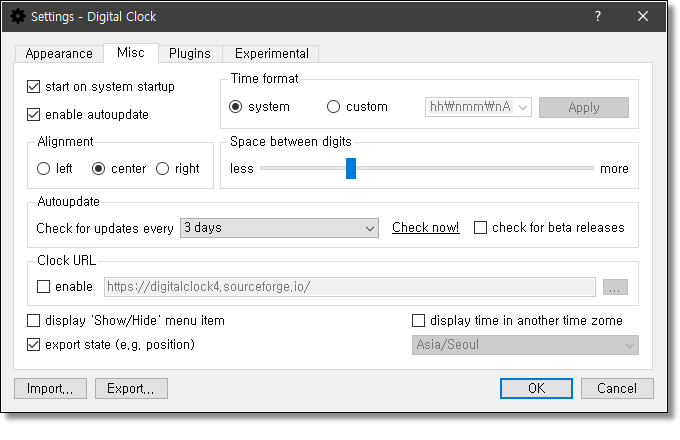Click the Export... button
This screenshot has height=440, width=680.
click(131, 388)
